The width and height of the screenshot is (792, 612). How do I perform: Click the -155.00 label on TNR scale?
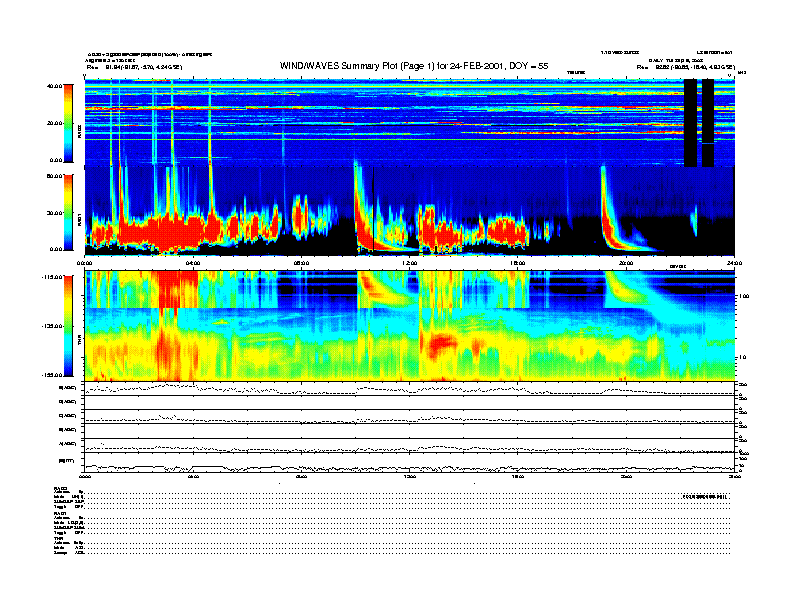click(x=52, y=375)
